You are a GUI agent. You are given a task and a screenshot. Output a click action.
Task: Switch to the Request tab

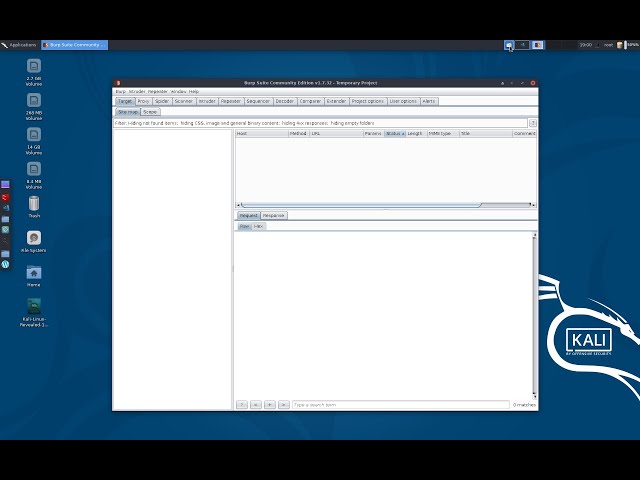(x=249, y=216)
